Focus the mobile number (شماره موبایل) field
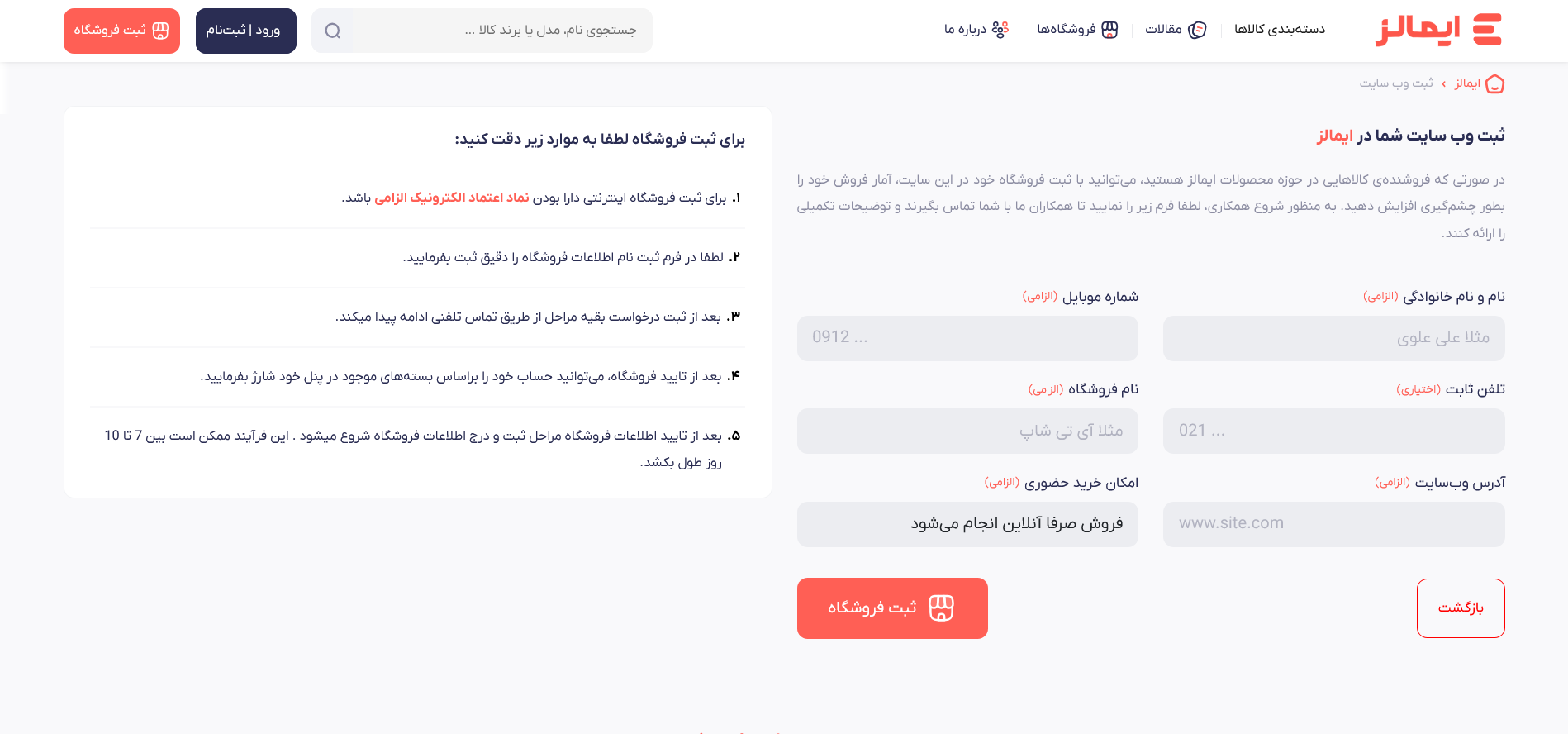 click(967, 338)
